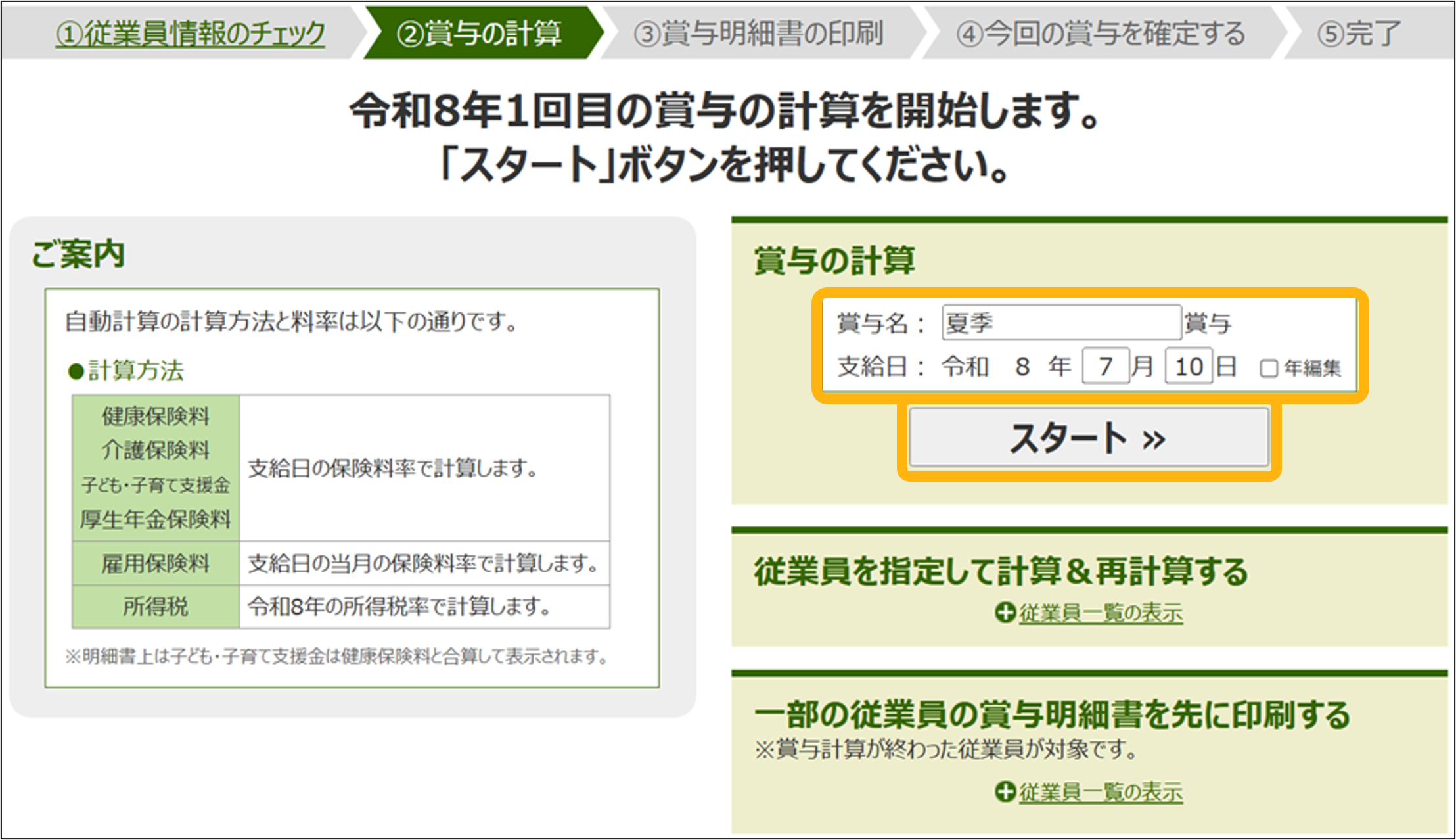Toggle the 年編集 checkbox
Screen dimensions: 1456x840
[1269, 368]
